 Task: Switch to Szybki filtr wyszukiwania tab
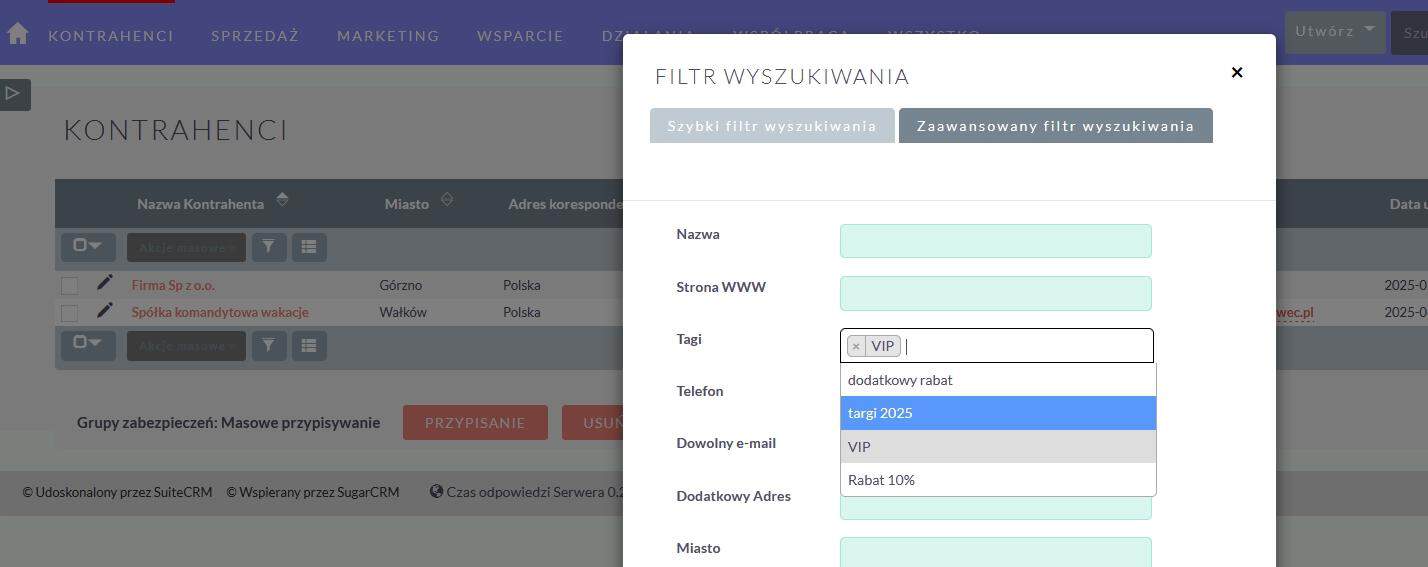pos(772,126)
